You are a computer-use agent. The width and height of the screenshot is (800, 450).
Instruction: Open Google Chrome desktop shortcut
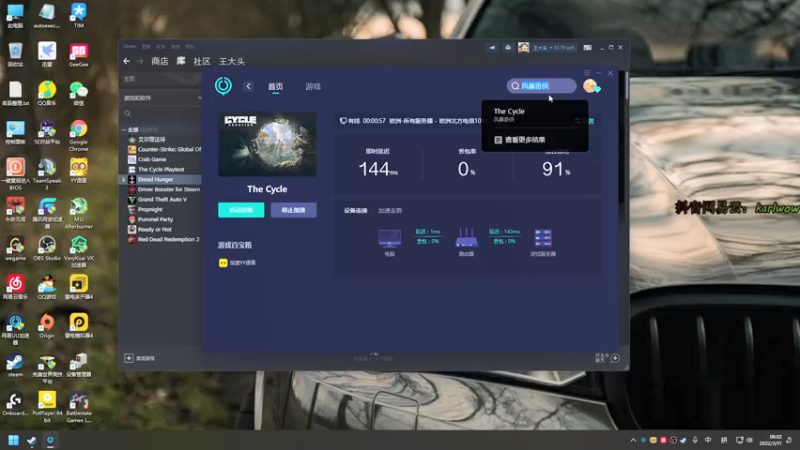[79, 135]
